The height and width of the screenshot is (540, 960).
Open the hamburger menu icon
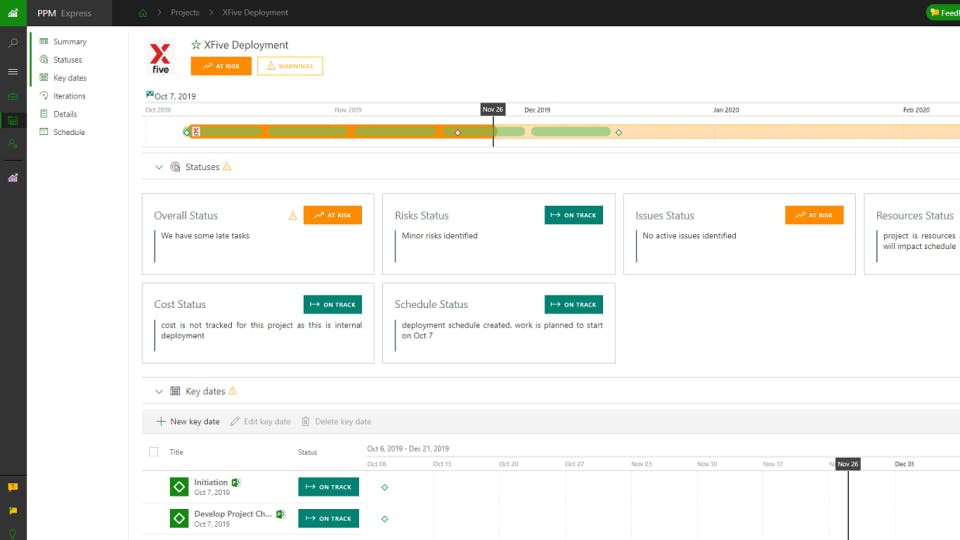click(x=13, y=72)
